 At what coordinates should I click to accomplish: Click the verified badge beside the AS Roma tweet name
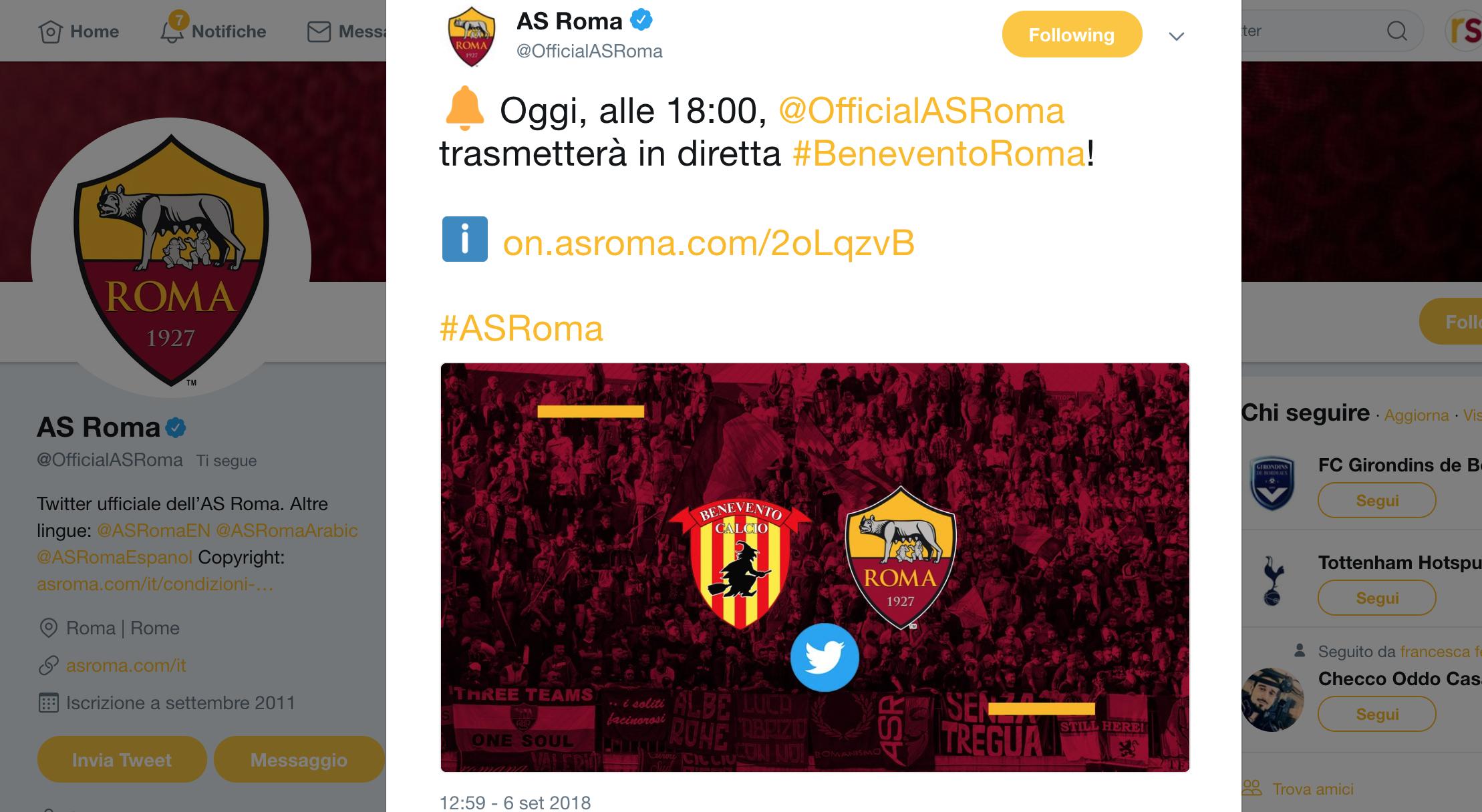tap(641, 21)
